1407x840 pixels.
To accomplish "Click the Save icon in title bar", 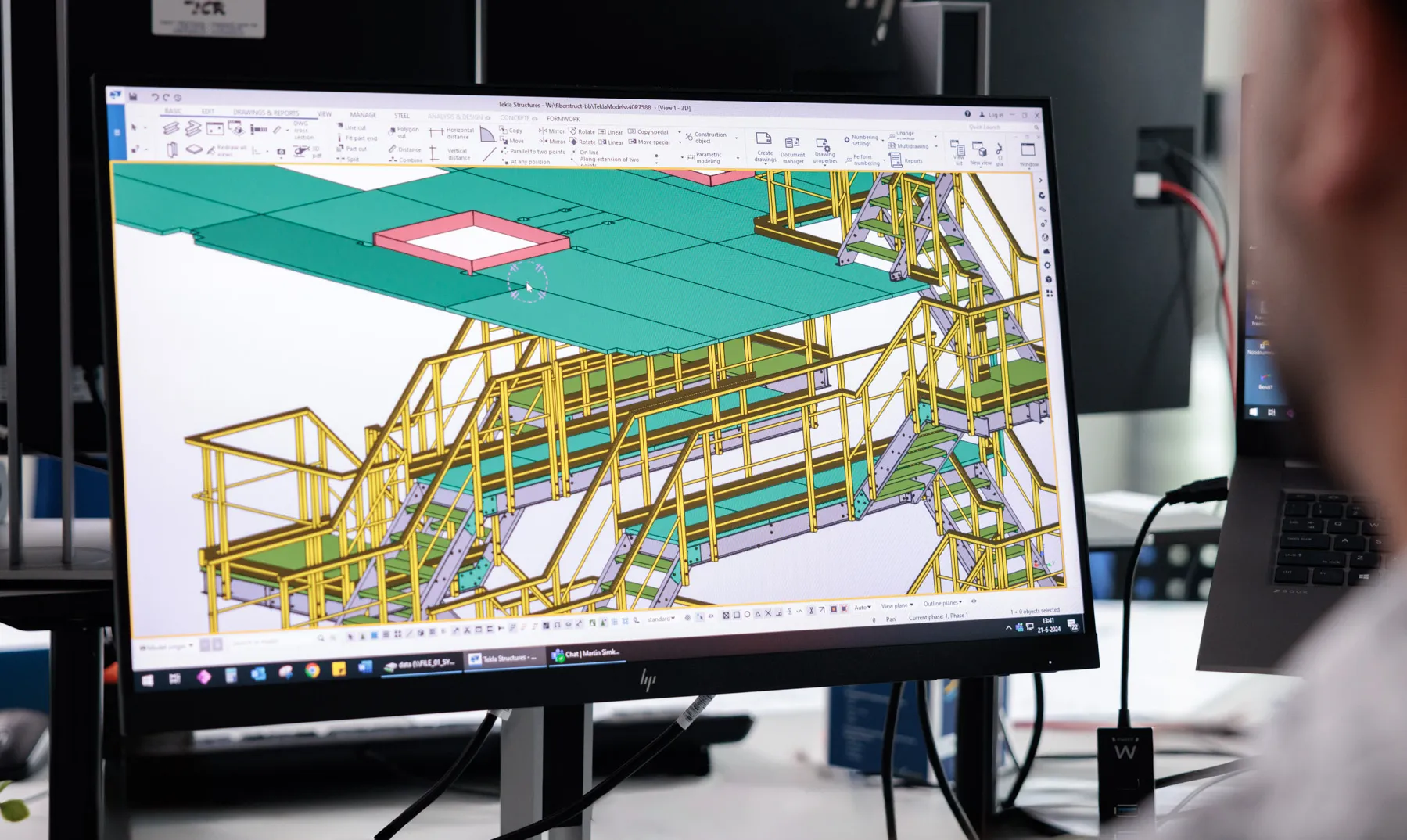I will [134, 96].
